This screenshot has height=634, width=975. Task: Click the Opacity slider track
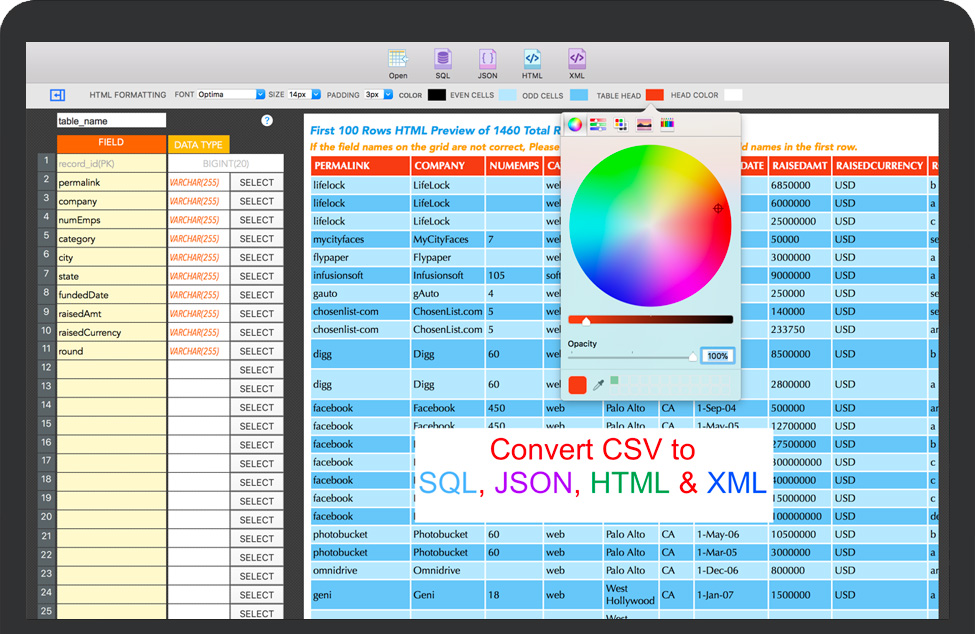(x=630, y=356)
